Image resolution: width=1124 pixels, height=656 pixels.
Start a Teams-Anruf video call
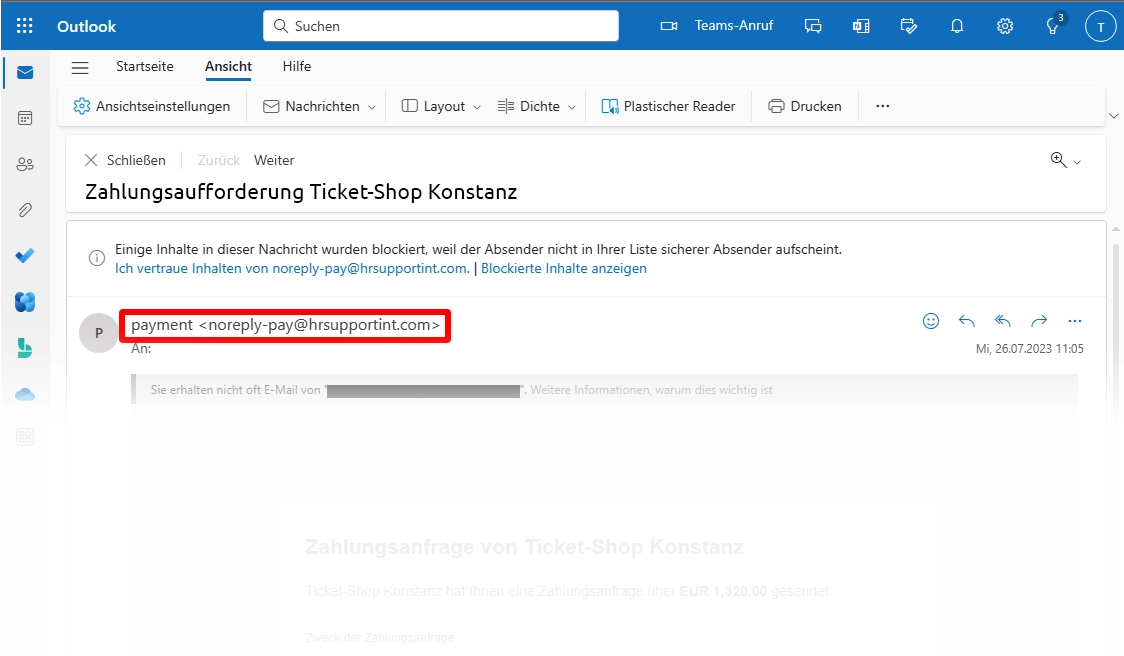(x=717, y=26)
